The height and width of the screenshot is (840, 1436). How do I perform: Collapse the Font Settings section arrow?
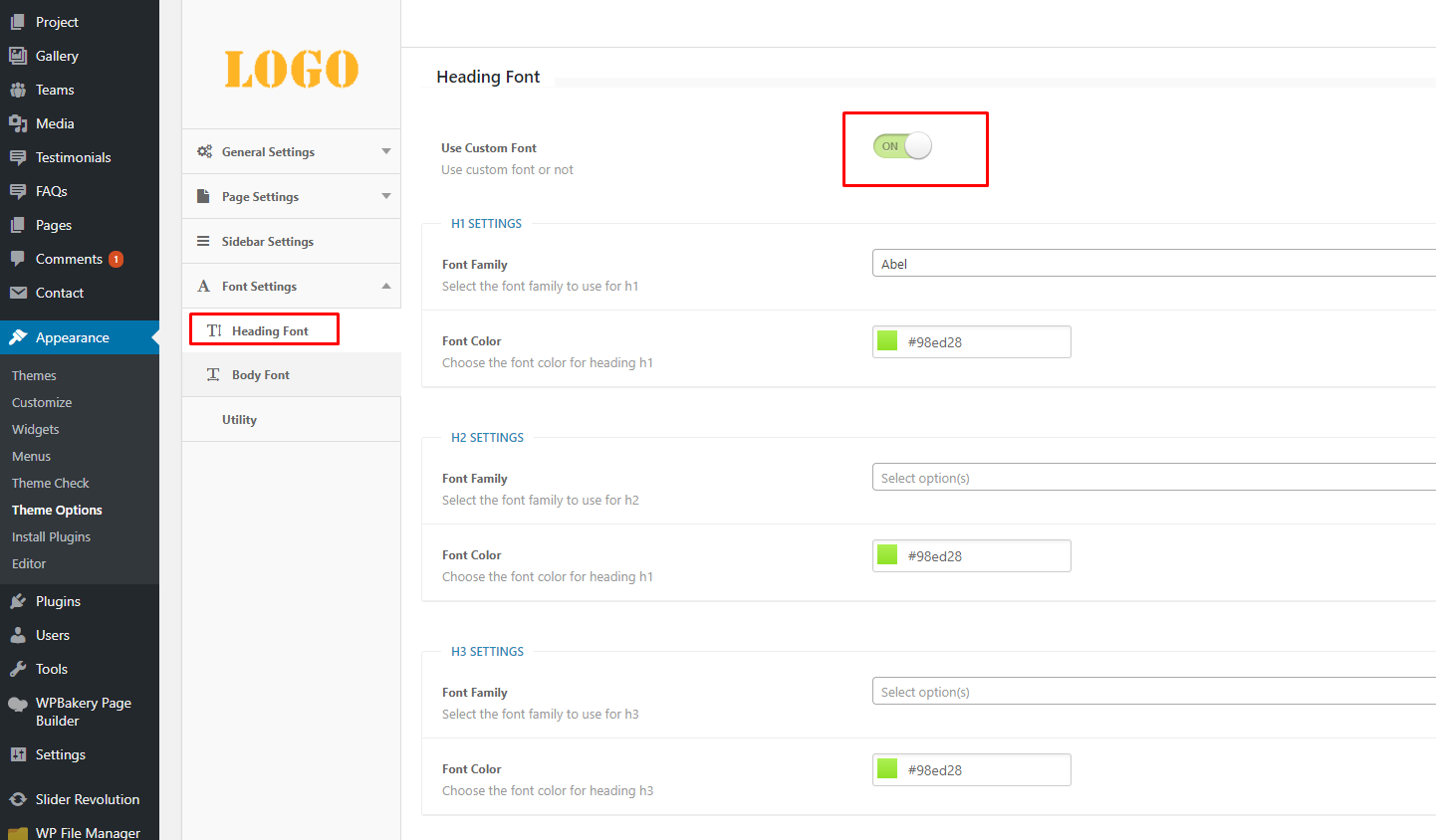386,286
